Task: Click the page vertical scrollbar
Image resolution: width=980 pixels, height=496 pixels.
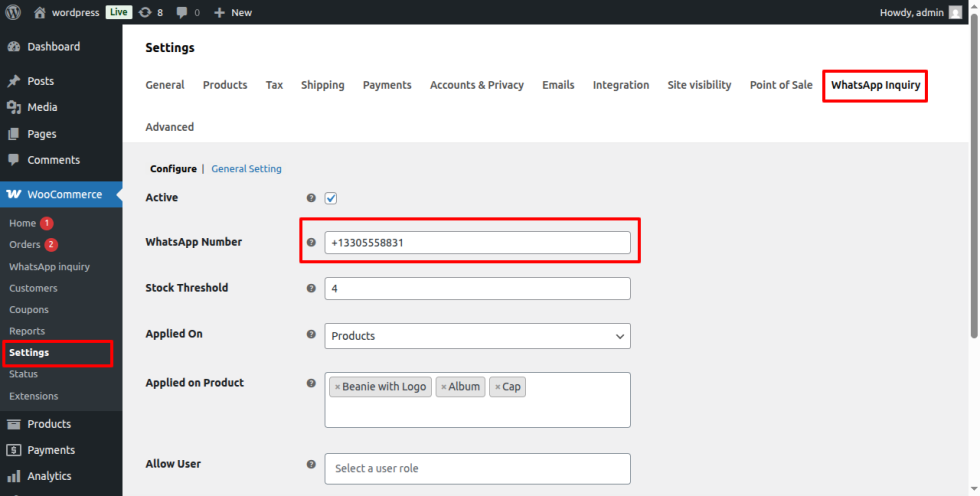Action: (974, 175)
